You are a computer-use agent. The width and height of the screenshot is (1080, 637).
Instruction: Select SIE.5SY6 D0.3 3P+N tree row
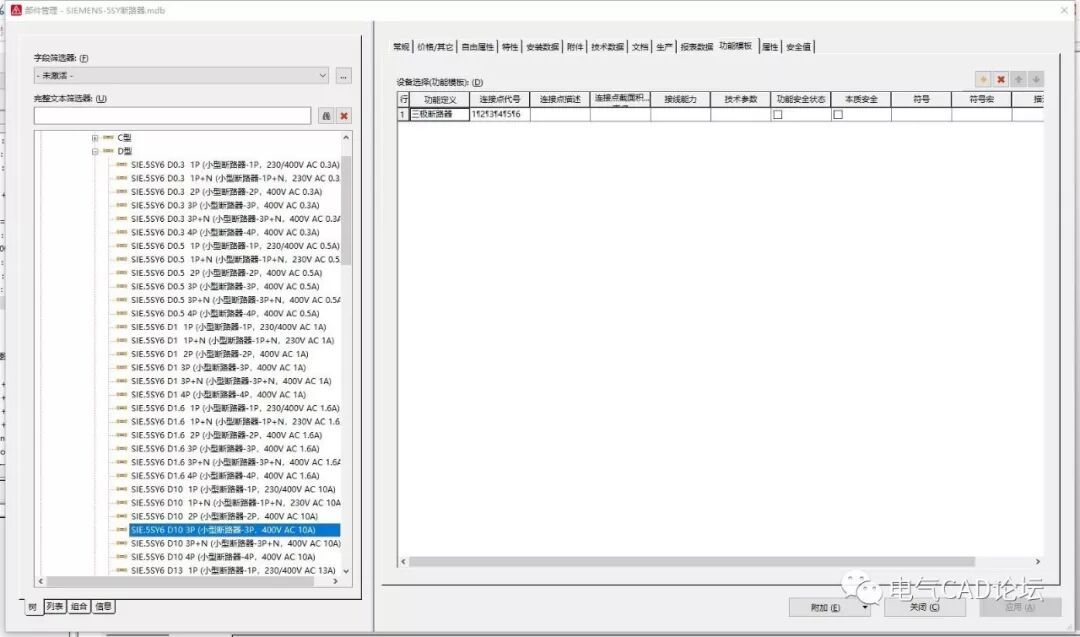tap(236, 219)
